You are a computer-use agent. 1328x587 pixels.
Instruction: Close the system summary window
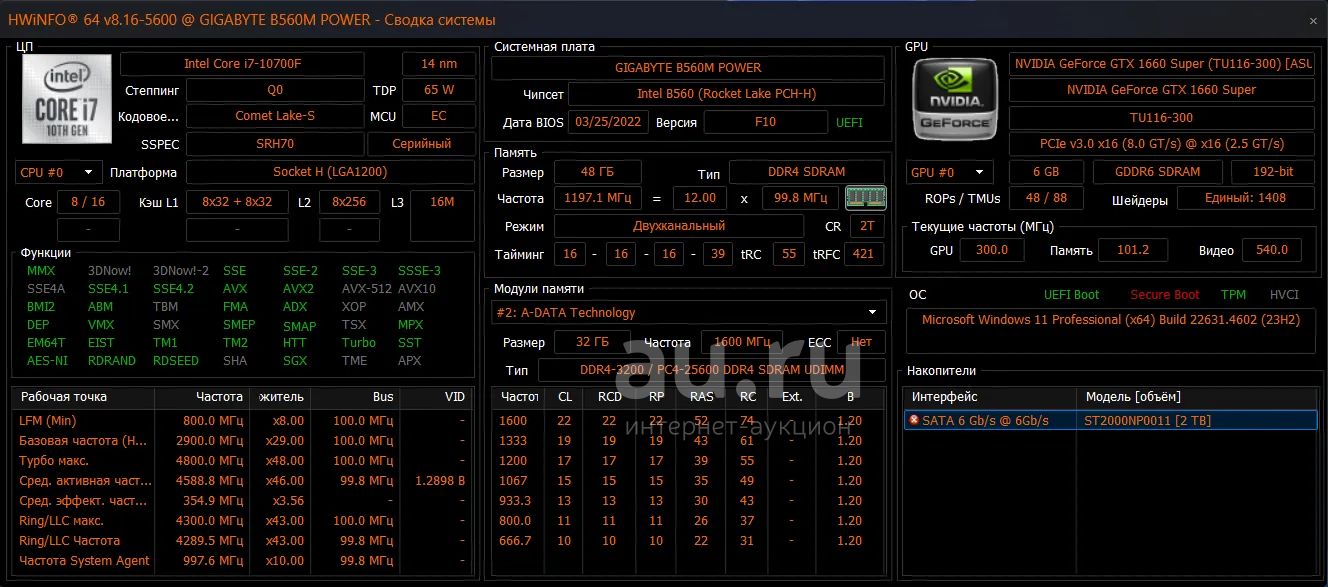(1313, 21)
